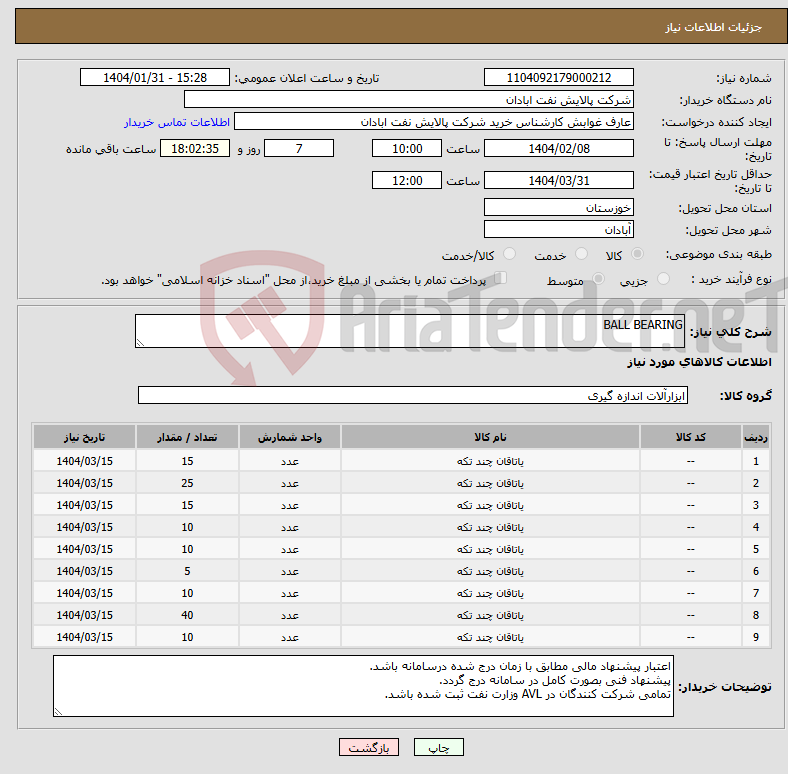Click the deadline hour 10:00 field

pyautogui.click(x=407, y=148)
